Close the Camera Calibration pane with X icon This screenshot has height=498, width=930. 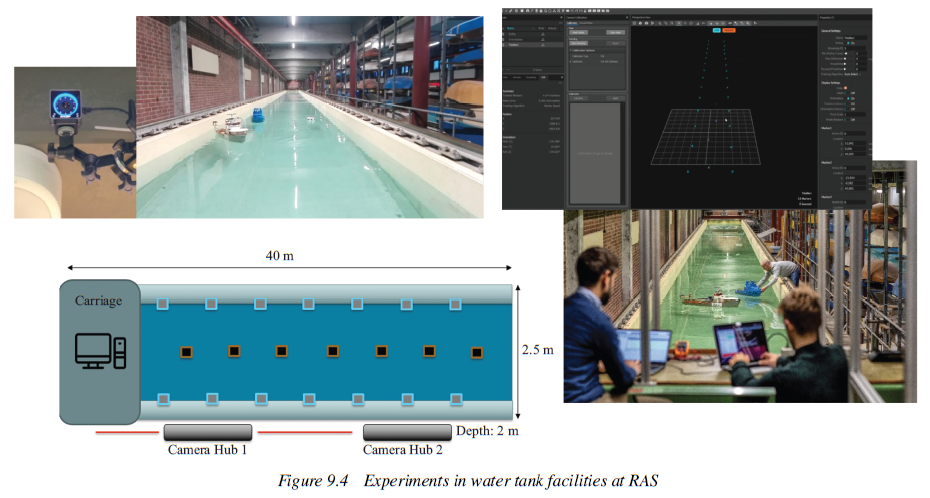coord(627,17)
